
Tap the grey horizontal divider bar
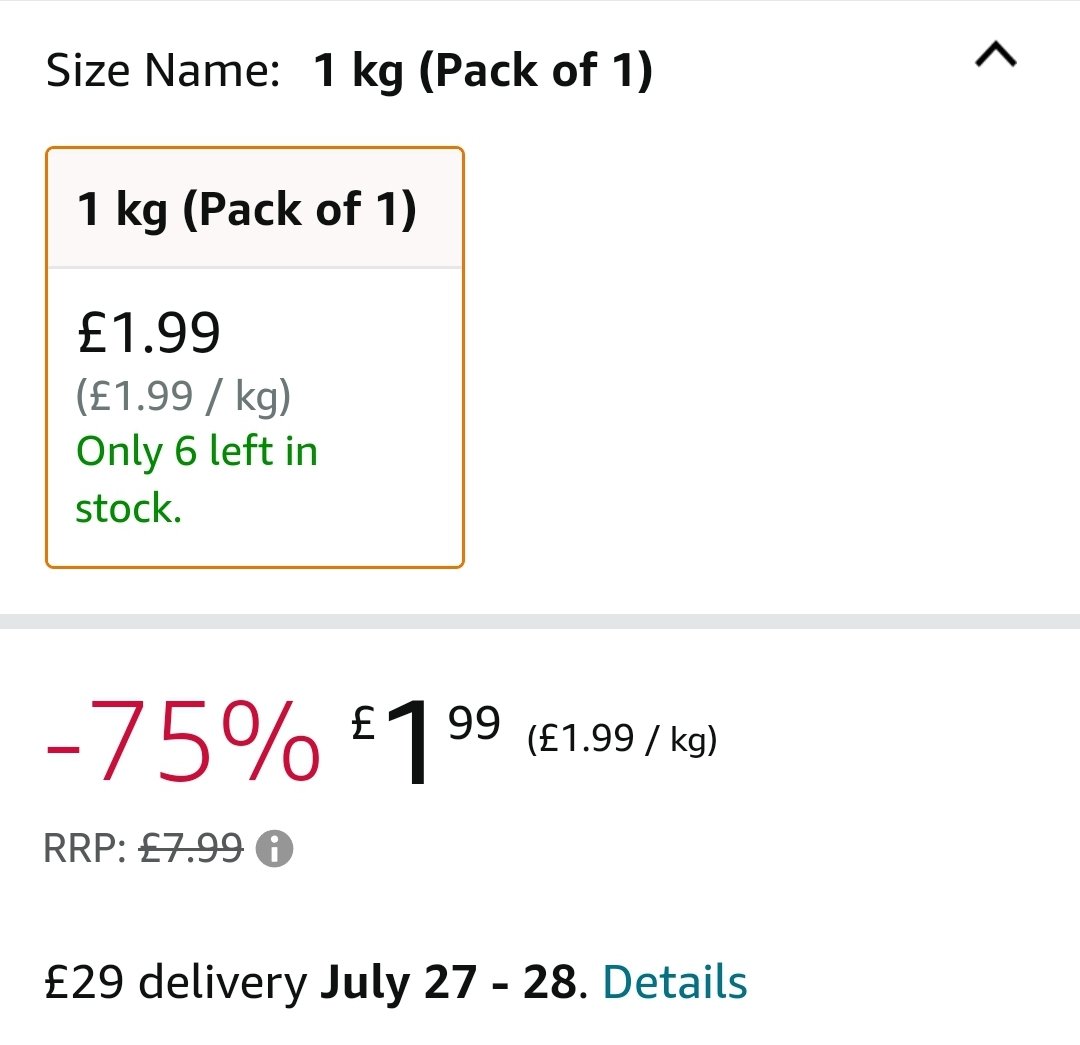tap(540, 621)
